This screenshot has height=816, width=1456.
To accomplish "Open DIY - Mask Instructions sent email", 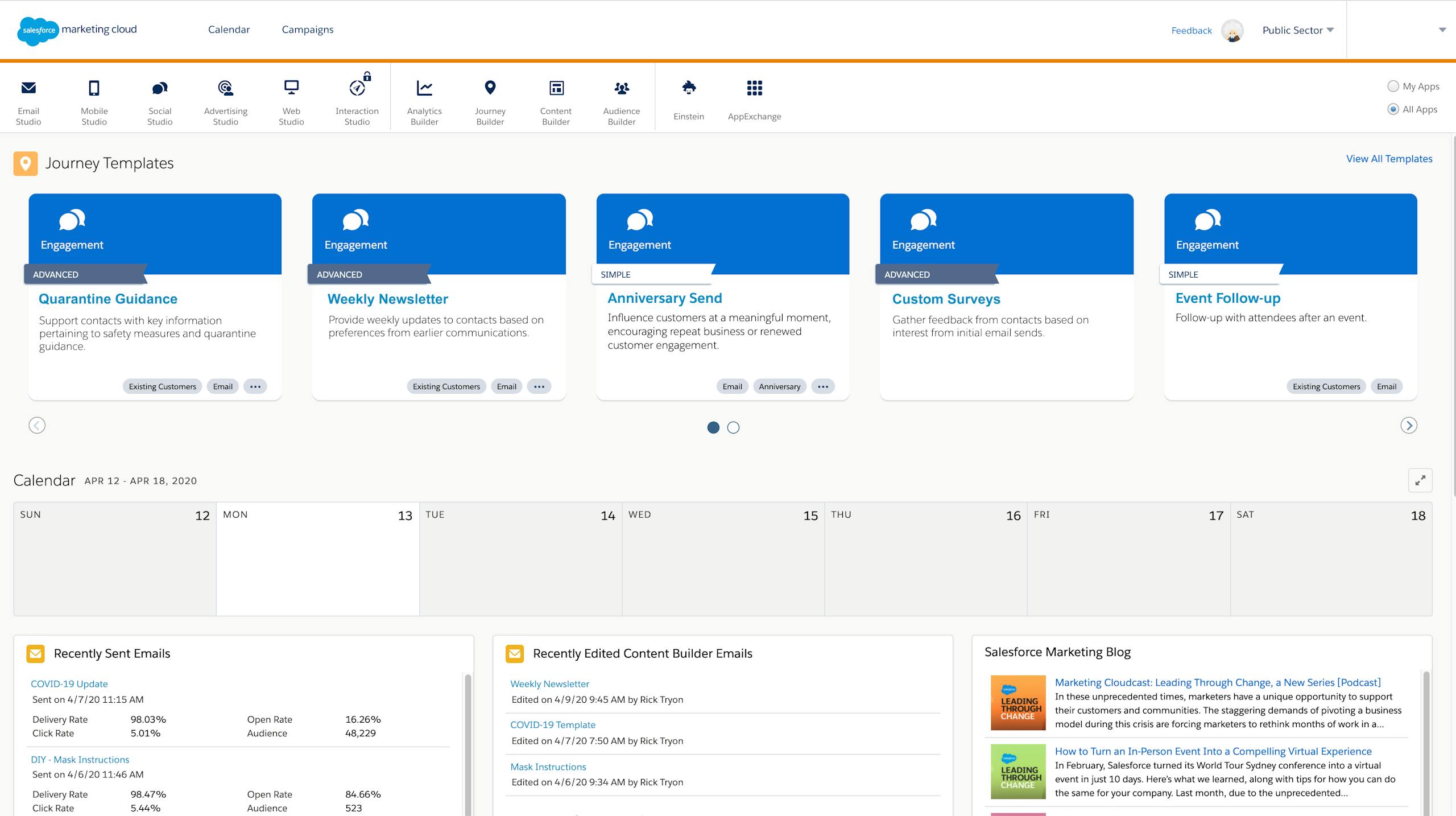I will click(x=80, y=760).
